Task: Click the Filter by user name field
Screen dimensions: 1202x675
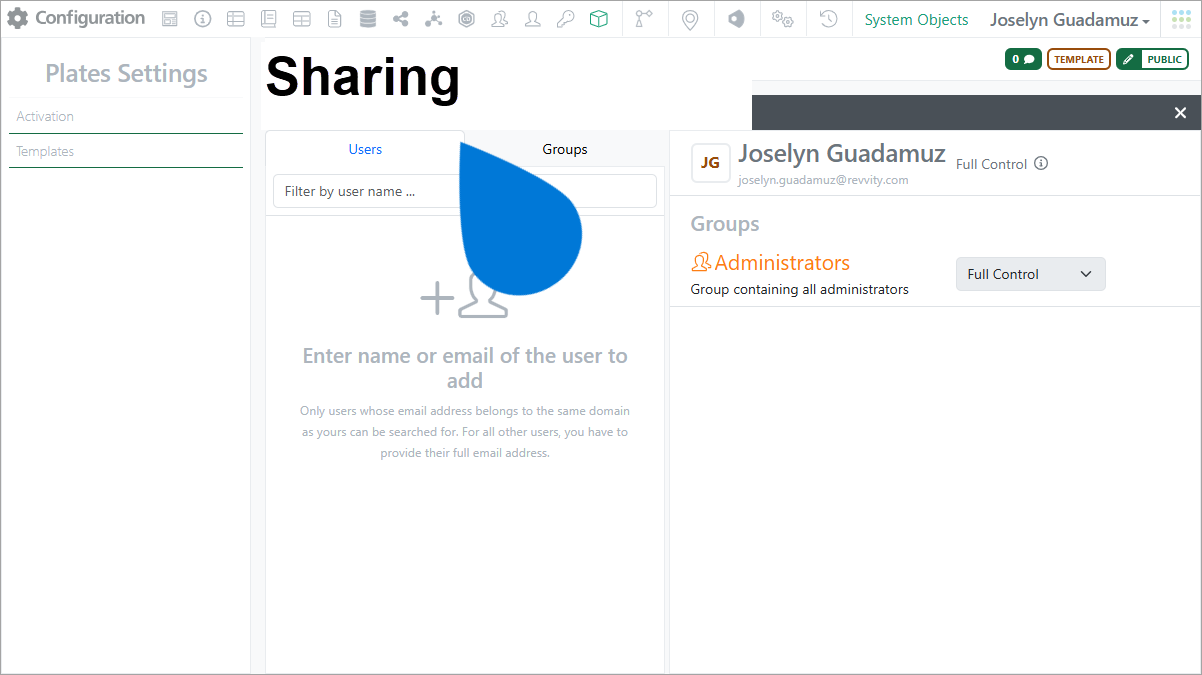Action: (465, 191)
